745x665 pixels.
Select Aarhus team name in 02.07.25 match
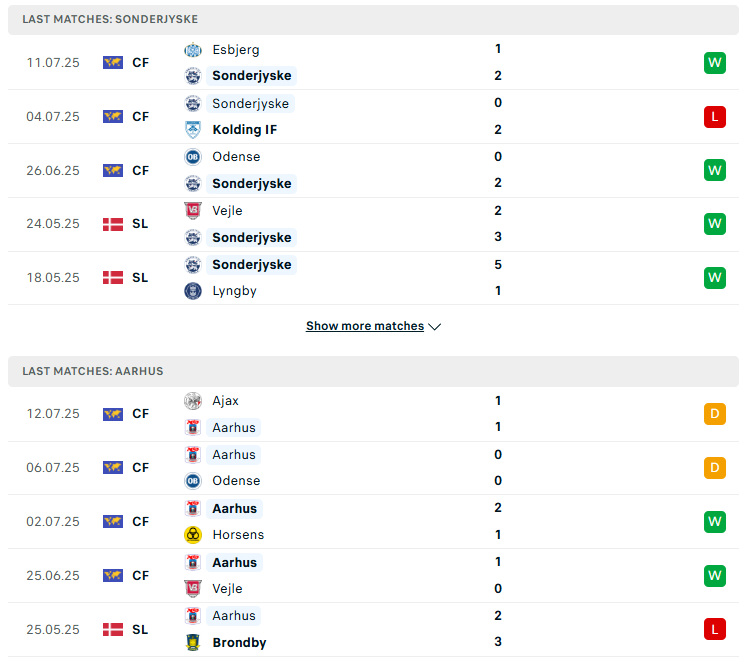[235, 509]
